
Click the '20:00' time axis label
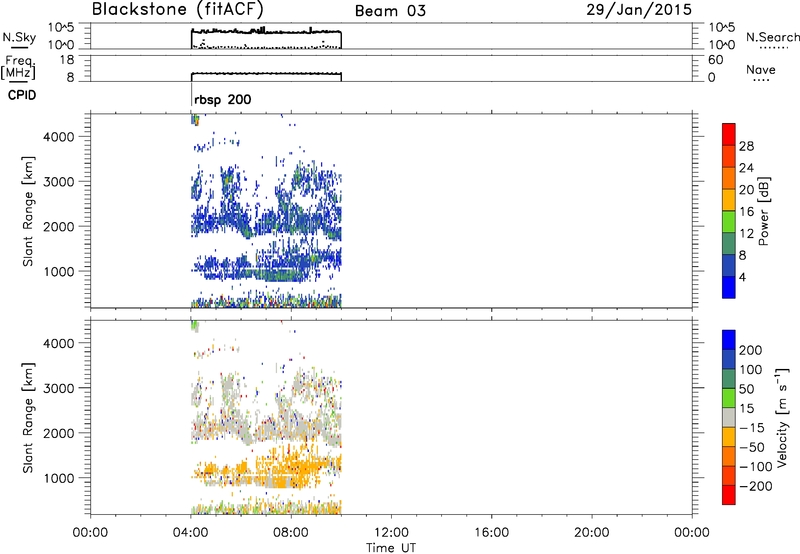[591, 533]
